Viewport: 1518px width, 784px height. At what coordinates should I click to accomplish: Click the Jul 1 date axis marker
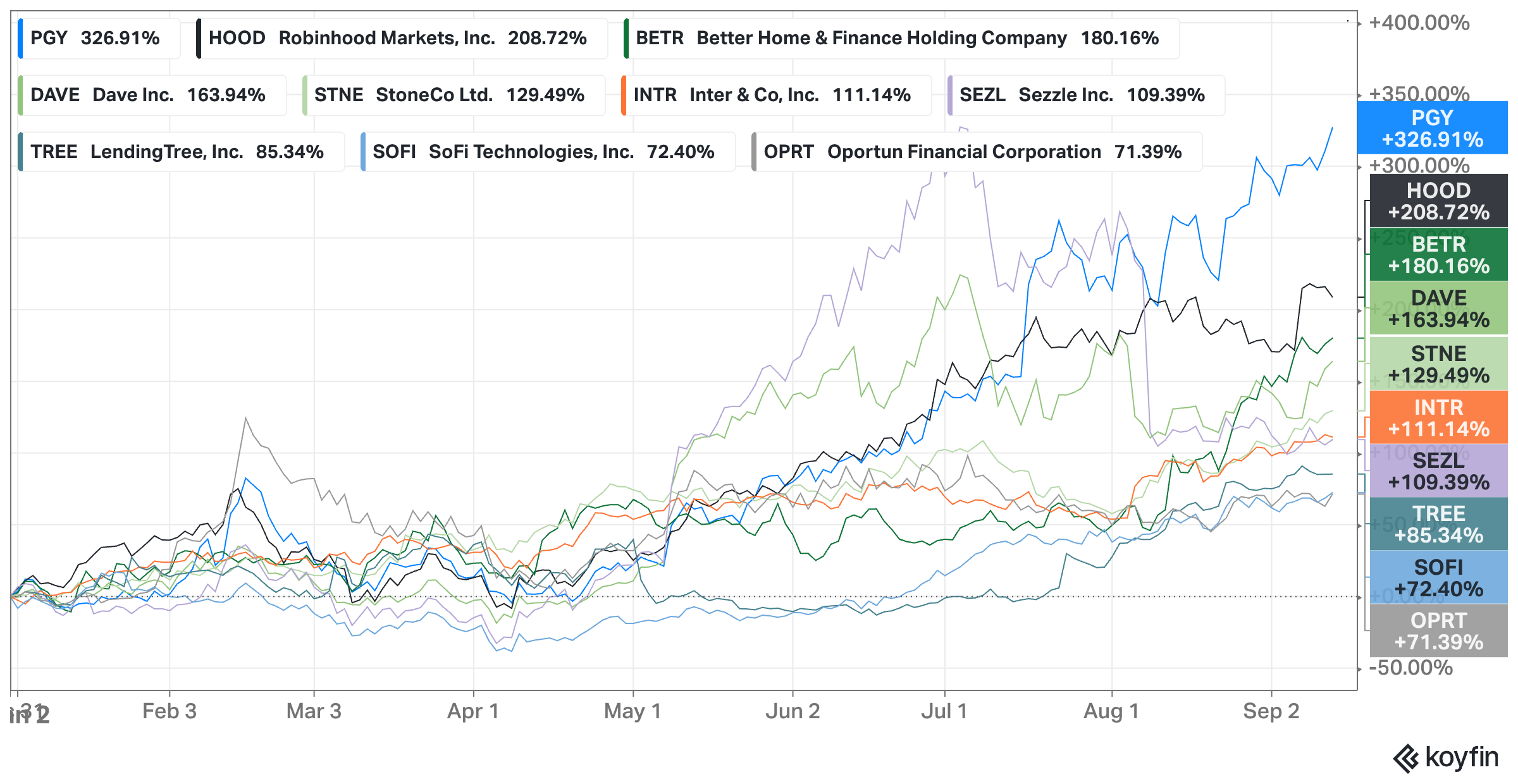pos(944,711)
